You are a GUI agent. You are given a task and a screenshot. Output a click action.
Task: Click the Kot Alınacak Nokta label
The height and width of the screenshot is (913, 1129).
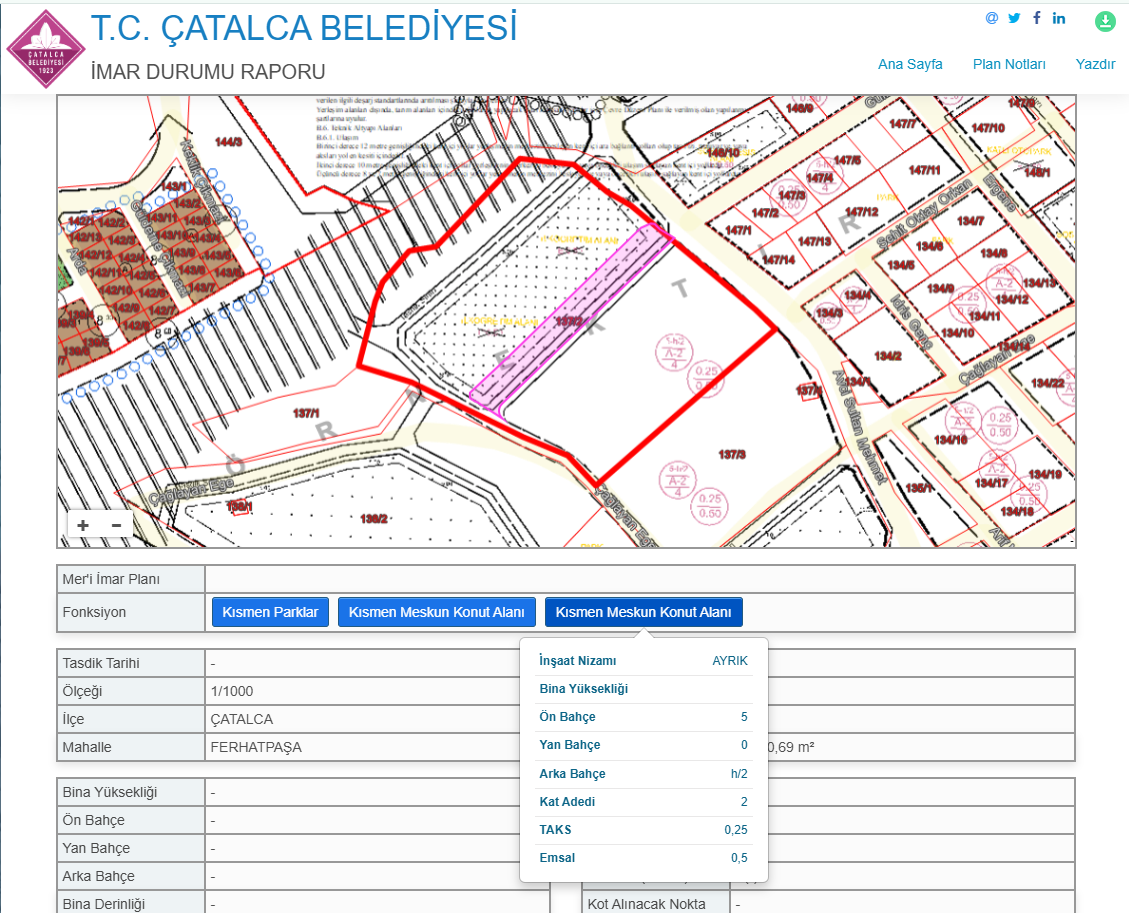(x=647, y=904)
